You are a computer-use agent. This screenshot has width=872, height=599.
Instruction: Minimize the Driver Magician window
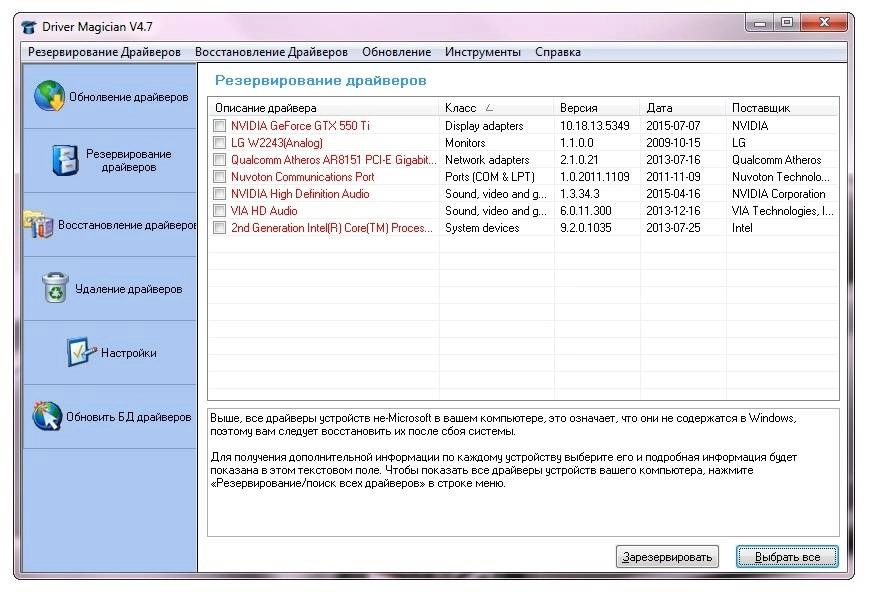click(x=760, y=23)
